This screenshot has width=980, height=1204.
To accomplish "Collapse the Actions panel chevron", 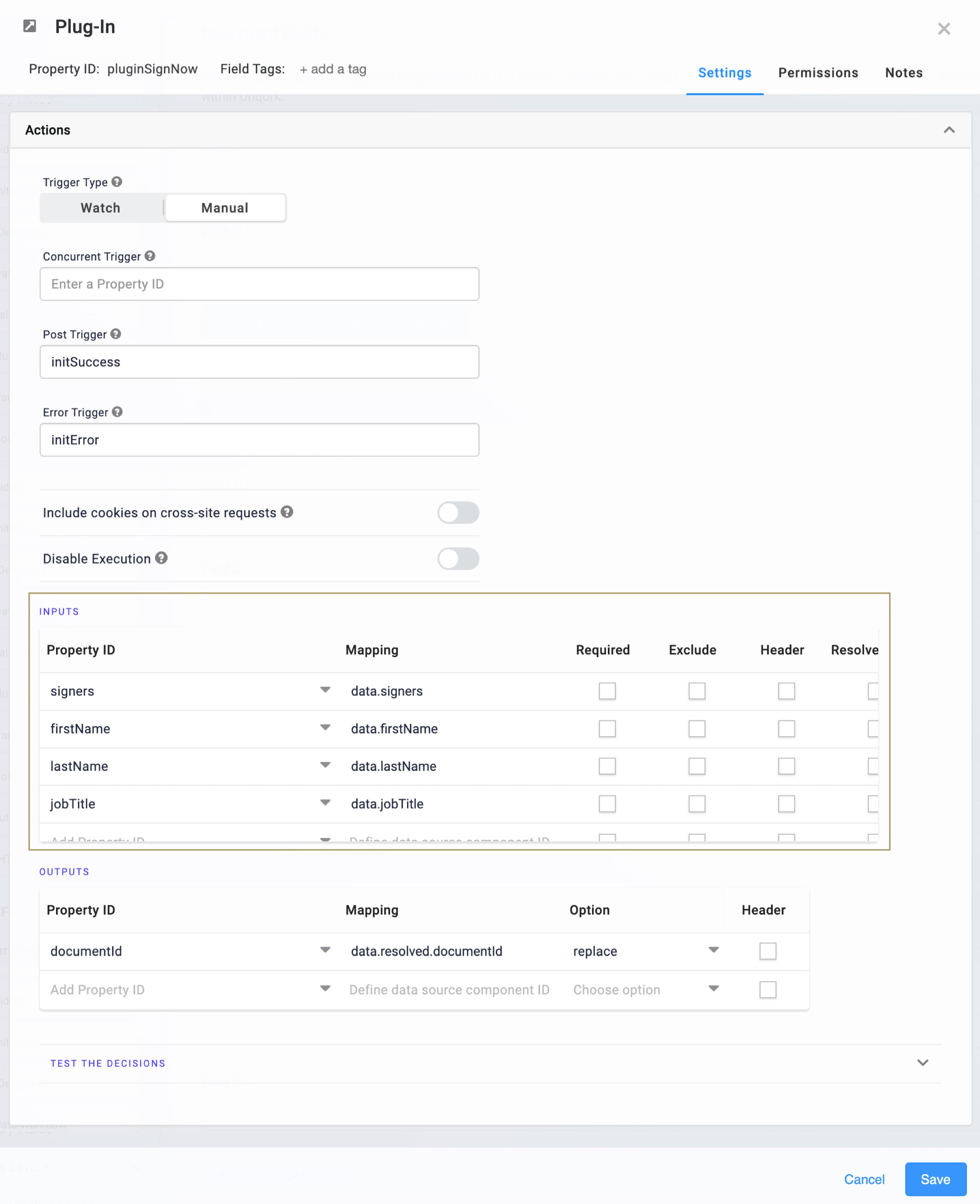I will pos(950,130).
